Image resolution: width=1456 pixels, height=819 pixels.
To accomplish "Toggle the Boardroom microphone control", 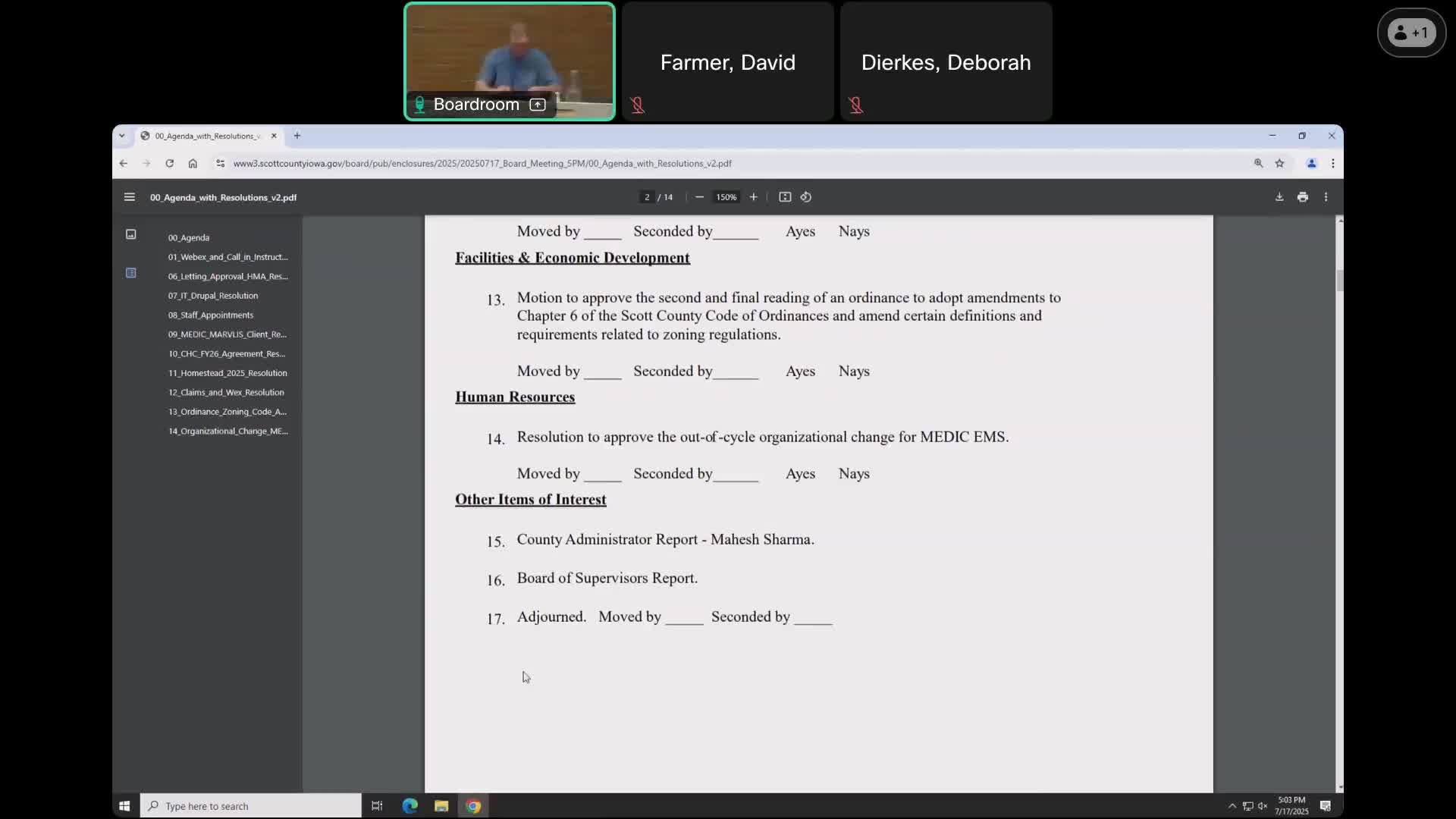I will click(419, 104).
